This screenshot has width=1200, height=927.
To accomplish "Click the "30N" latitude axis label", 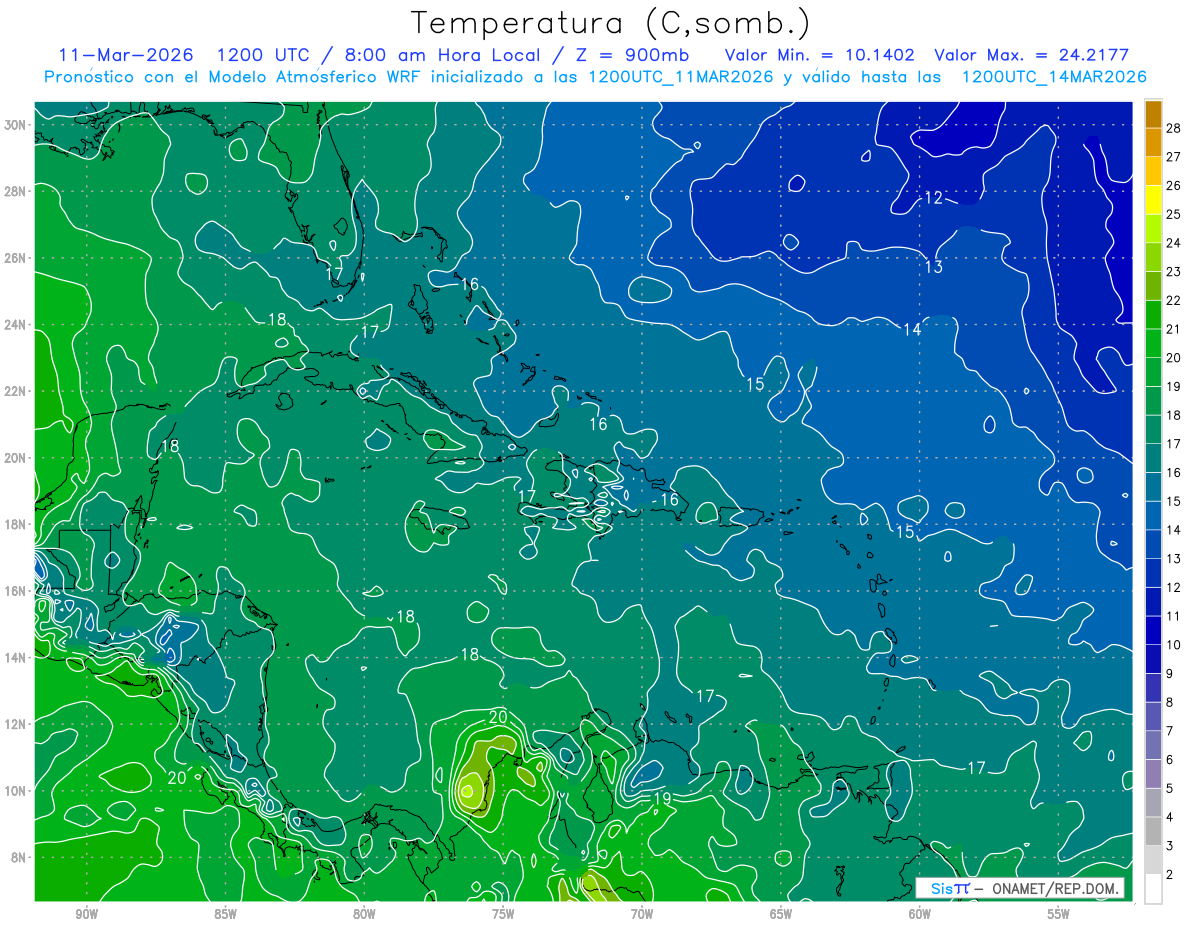I will [17, 125].
